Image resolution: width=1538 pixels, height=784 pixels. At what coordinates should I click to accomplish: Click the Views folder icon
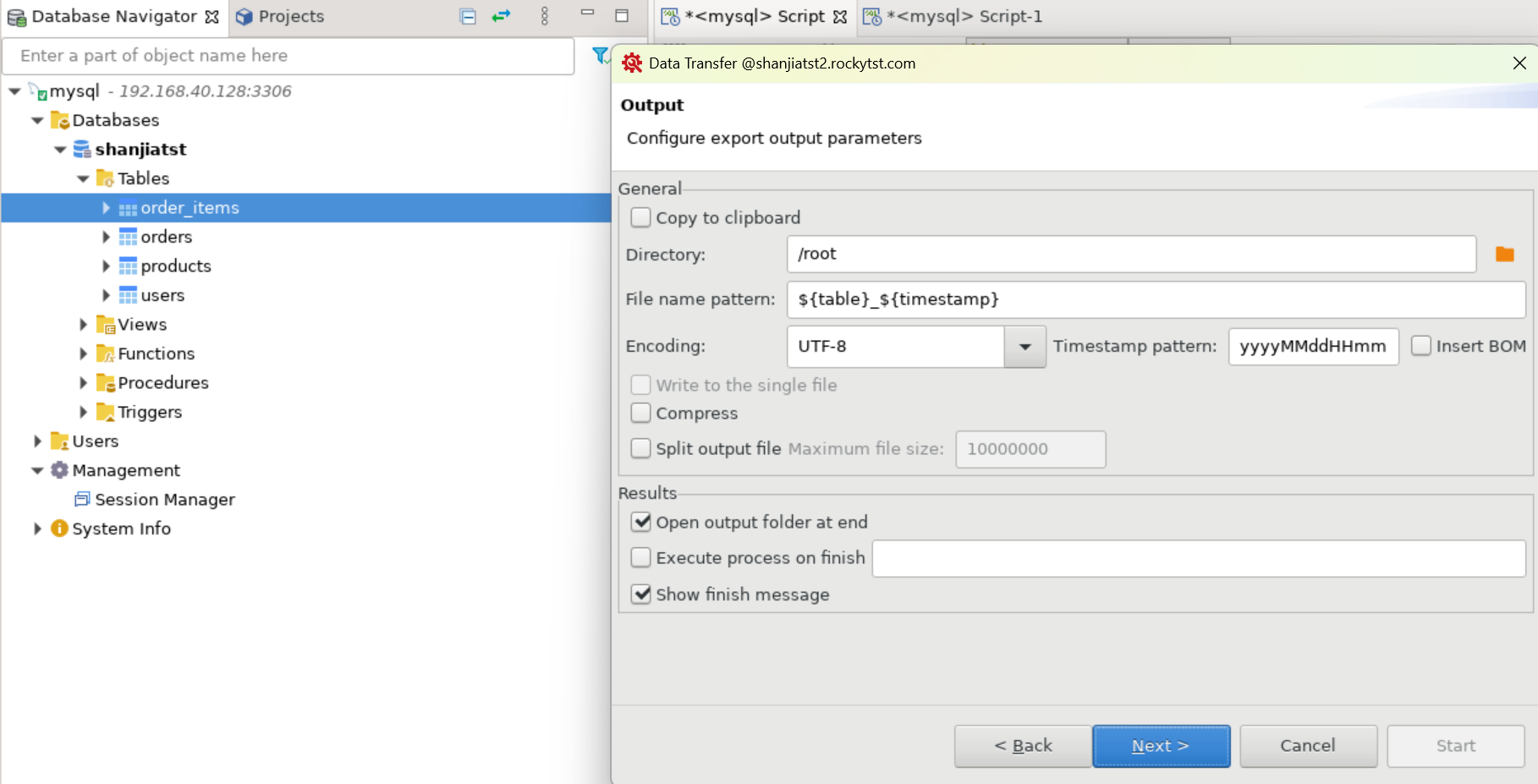pyautogui.click(x=105, y=325)
